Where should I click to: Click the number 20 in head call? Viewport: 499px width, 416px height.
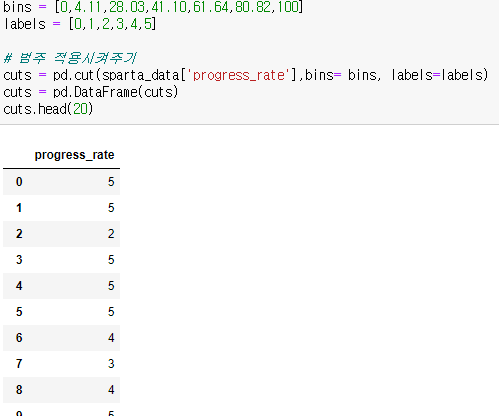tap(80, 109)
